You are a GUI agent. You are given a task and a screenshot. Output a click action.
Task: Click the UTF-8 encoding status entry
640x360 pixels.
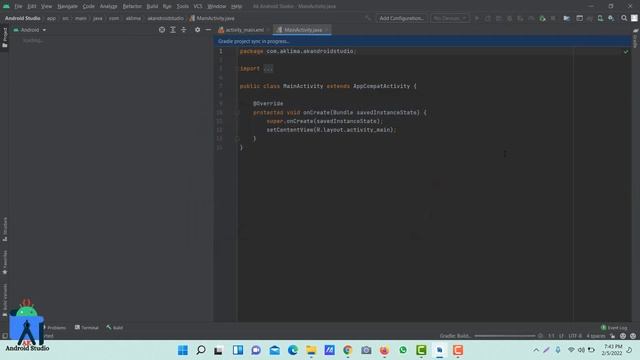[x=575, y=336]
